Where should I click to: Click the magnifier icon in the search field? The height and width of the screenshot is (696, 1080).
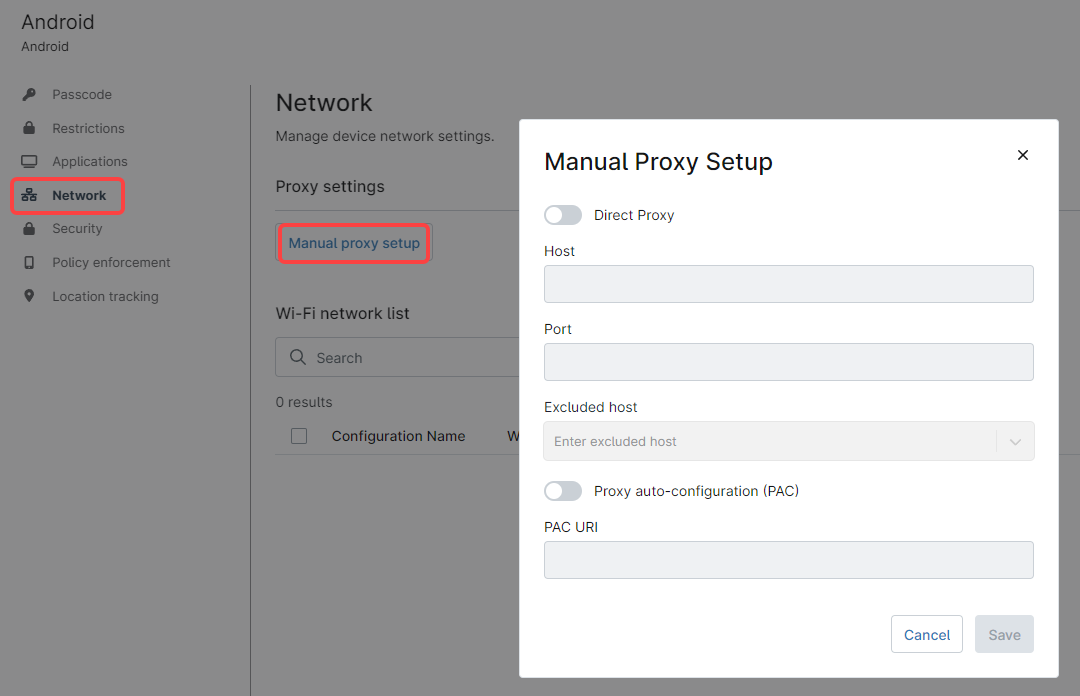297,357
